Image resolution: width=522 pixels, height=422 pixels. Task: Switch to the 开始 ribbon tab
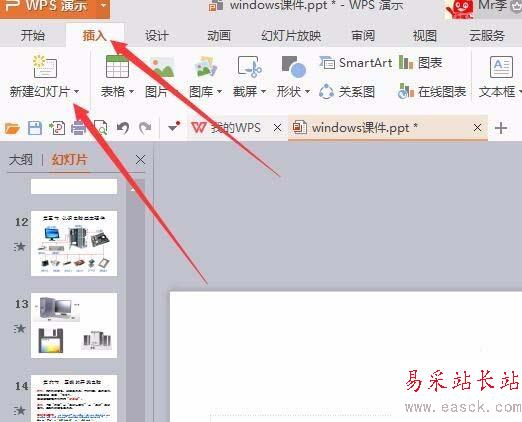coord(33,35)
